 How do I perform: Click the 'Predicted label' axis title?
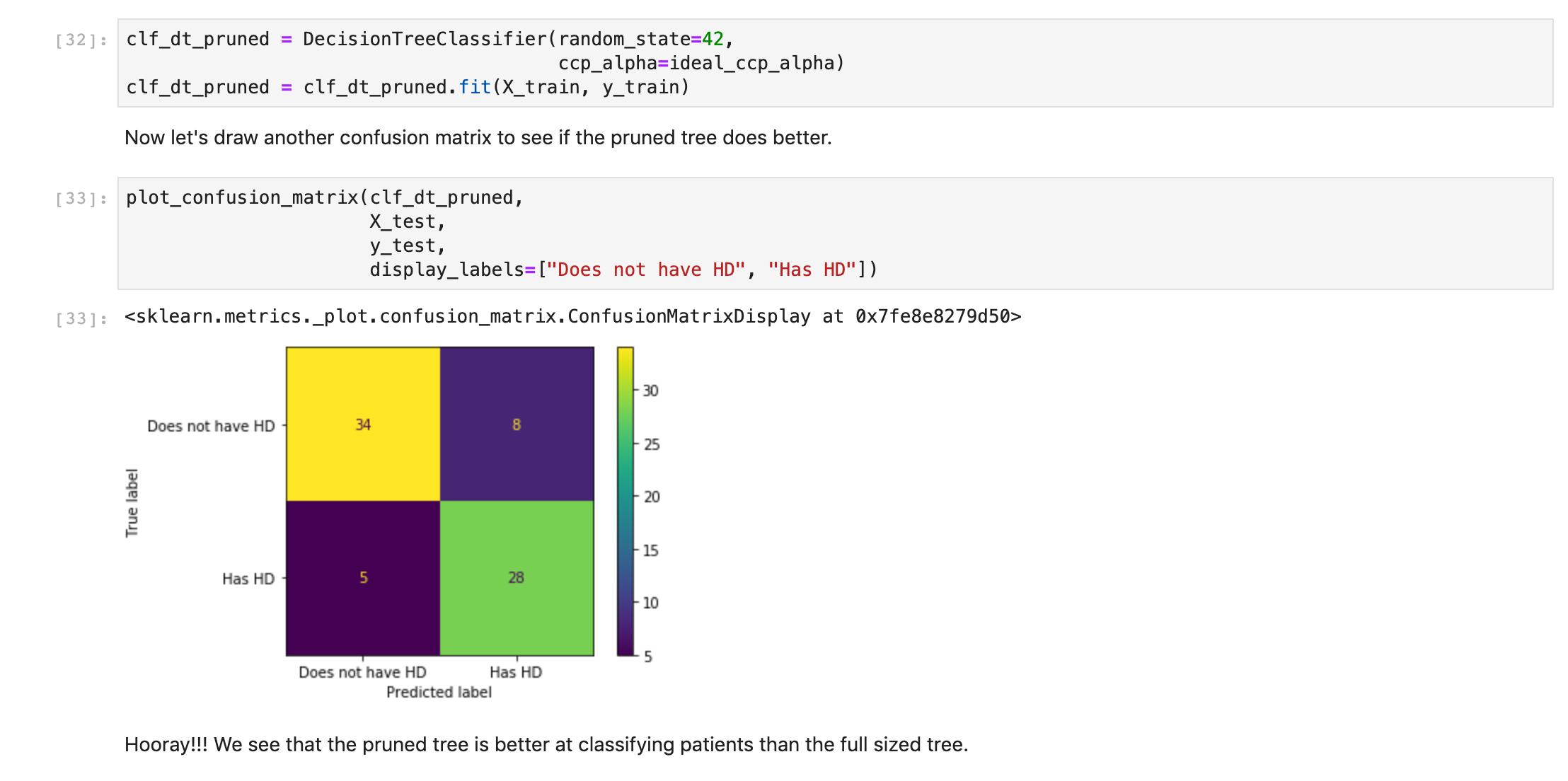(x=439, y=692)
